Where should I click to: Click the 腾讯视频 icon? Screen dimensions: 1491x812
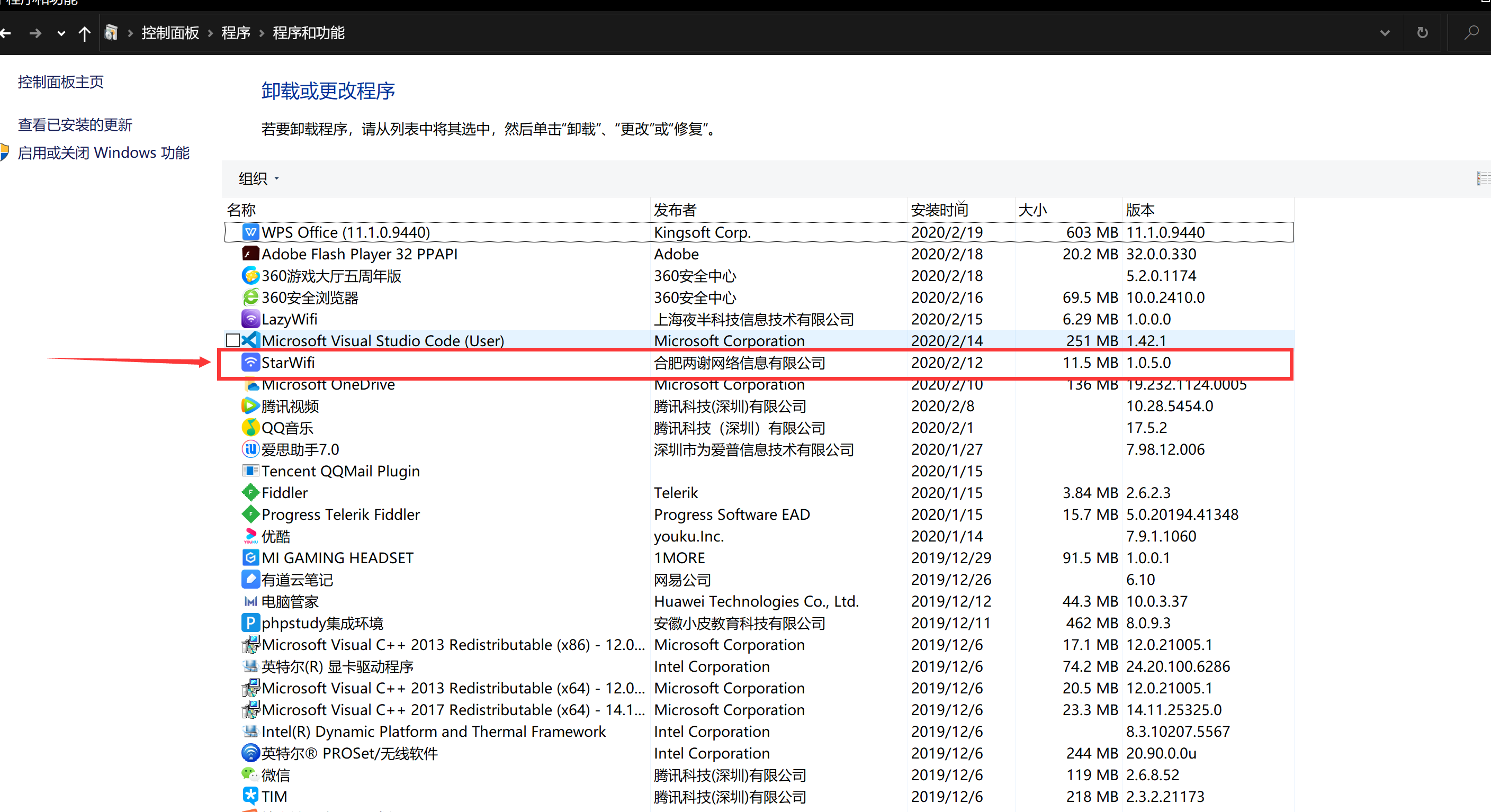tap(250, 405)
